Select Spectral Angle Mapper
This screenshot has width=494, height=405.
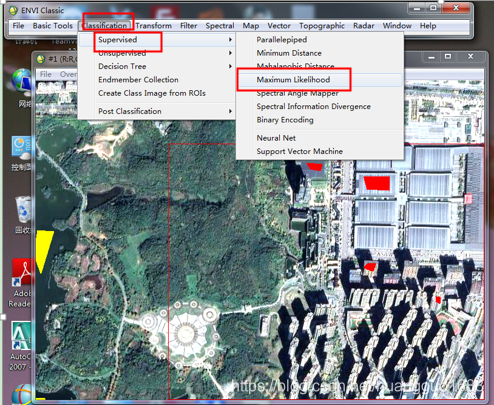pos(320,93)
